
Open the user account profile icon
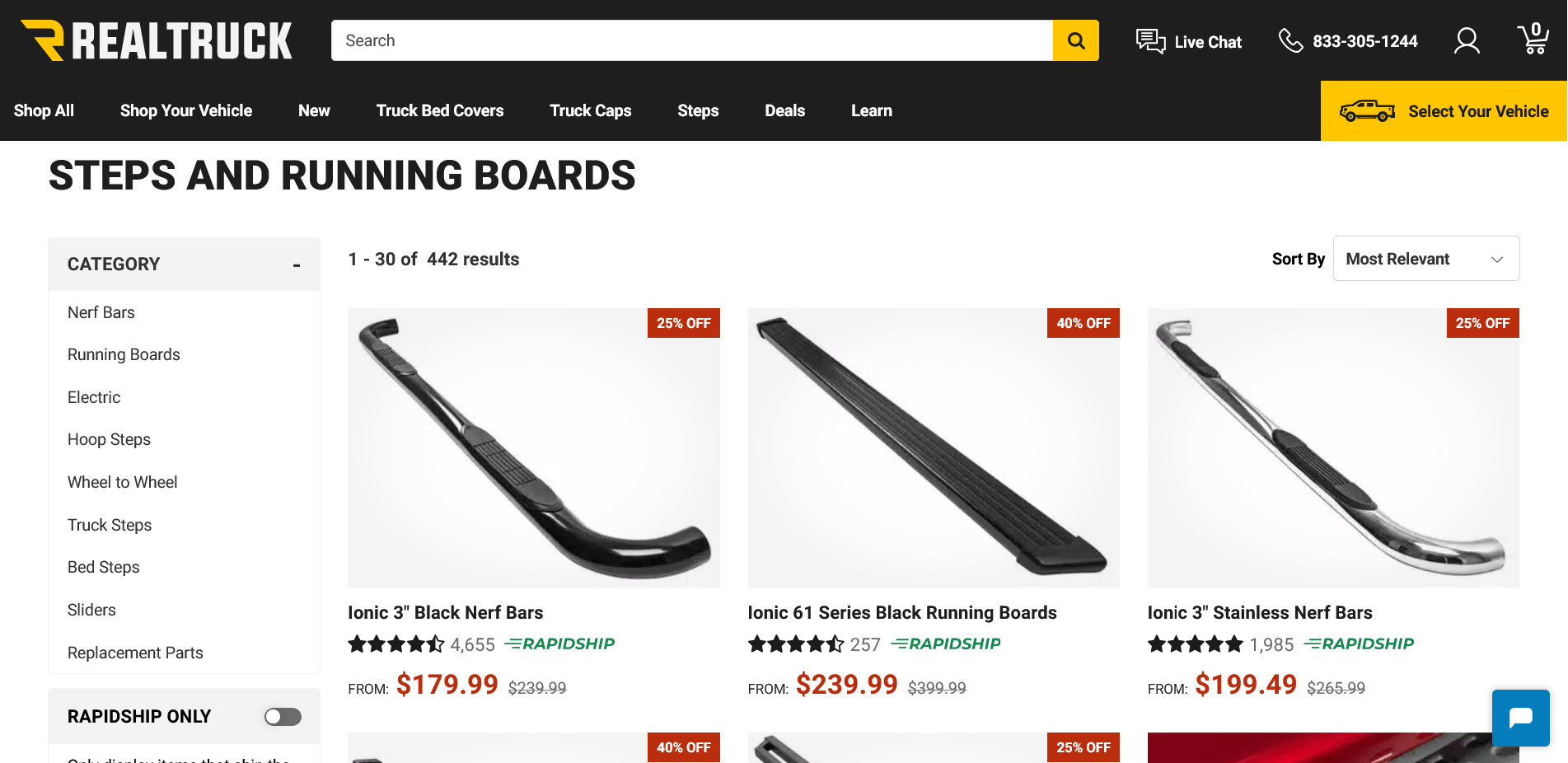1467,40
